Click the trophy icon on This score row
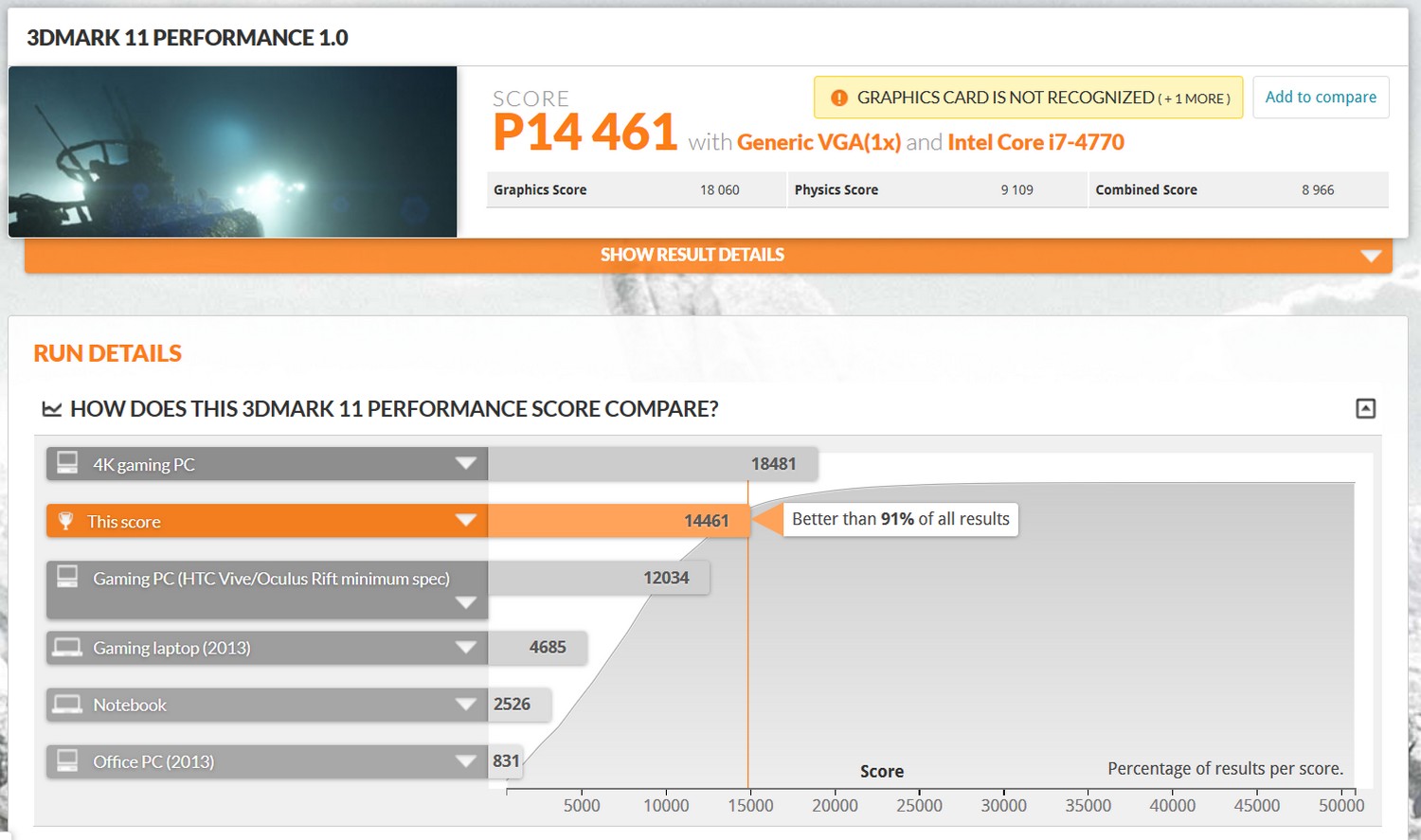This screenshot has height=840, width=1421. tap(65, 521)
